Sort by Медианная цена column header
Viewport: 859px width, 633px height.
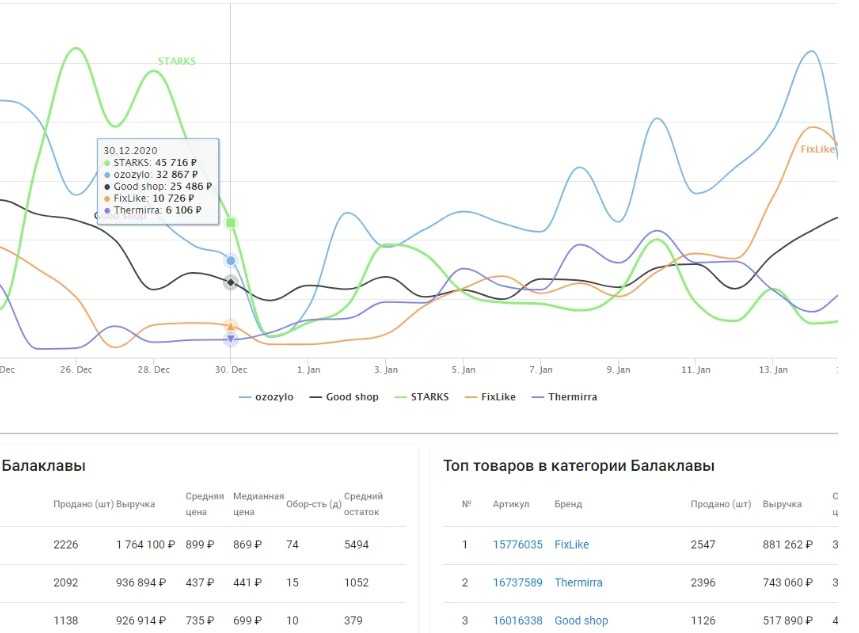coord(258,504)
